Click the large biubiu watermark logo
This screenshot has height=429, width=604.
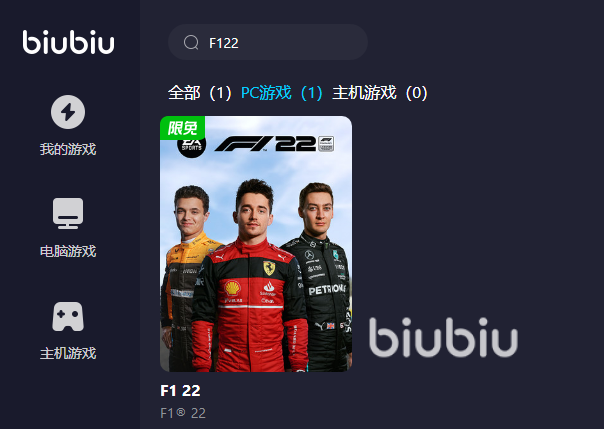443,337
